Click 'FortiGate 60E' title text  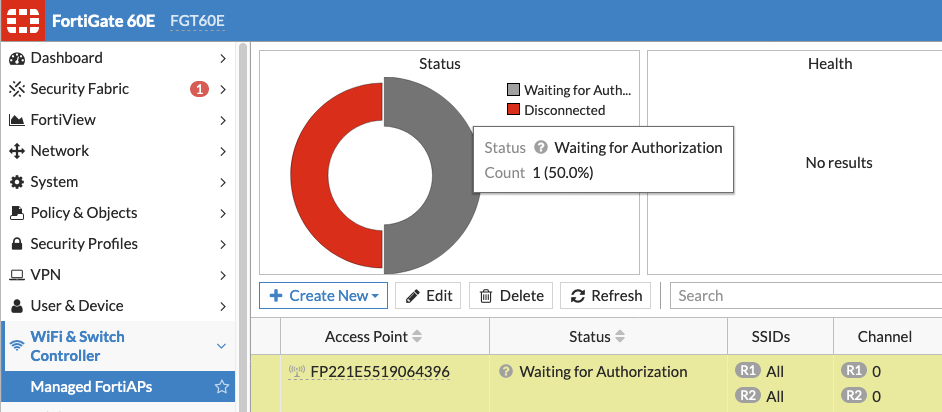pos(103,21)
